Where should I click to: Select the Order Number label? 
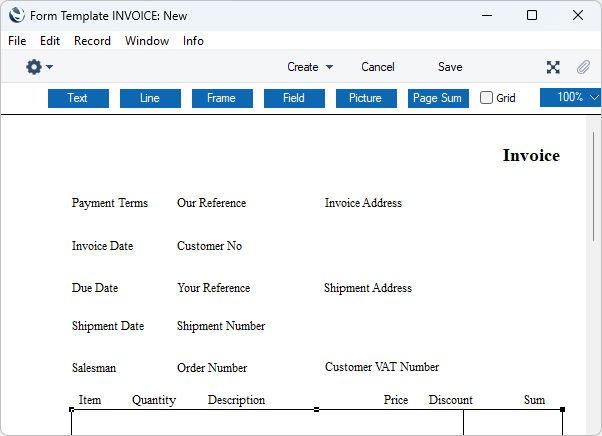point(212,368)
